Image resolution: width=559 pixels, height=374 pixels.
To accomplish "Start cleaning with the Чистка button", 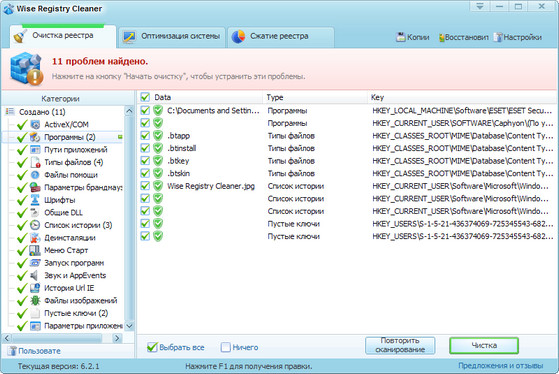I will [x=484, y=345].
